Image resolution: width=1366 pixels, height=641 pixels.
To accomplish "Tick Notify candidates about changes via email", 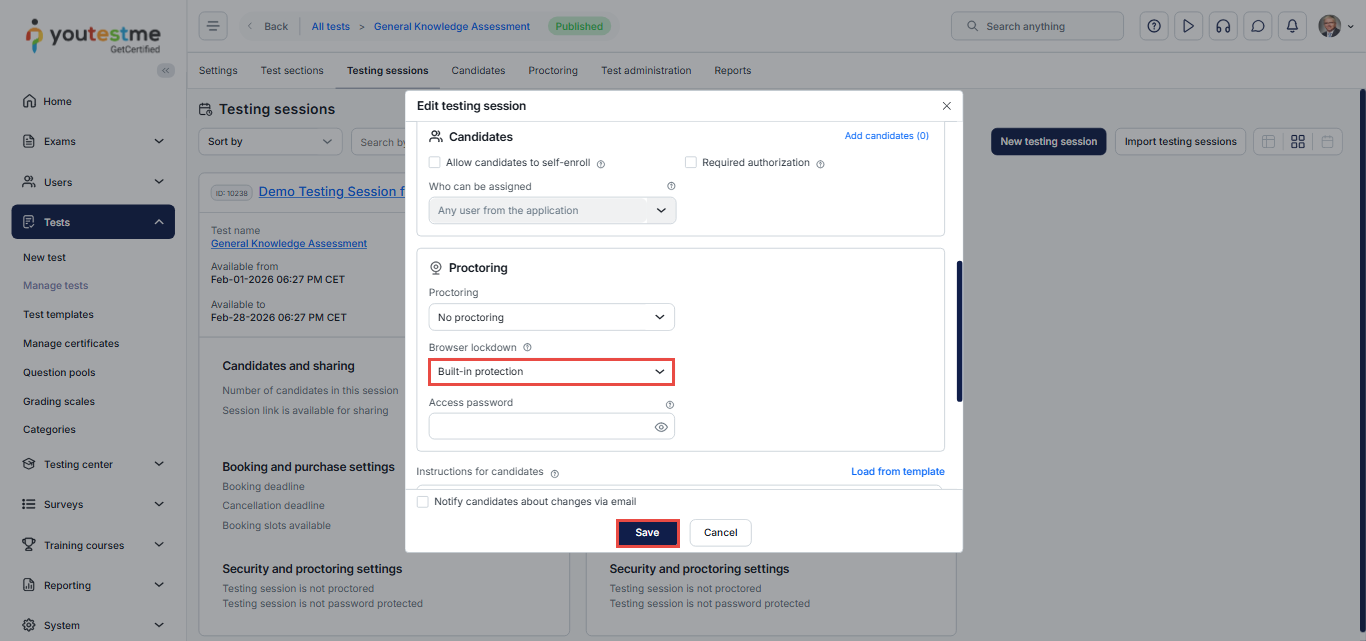I will click(423, 502).
